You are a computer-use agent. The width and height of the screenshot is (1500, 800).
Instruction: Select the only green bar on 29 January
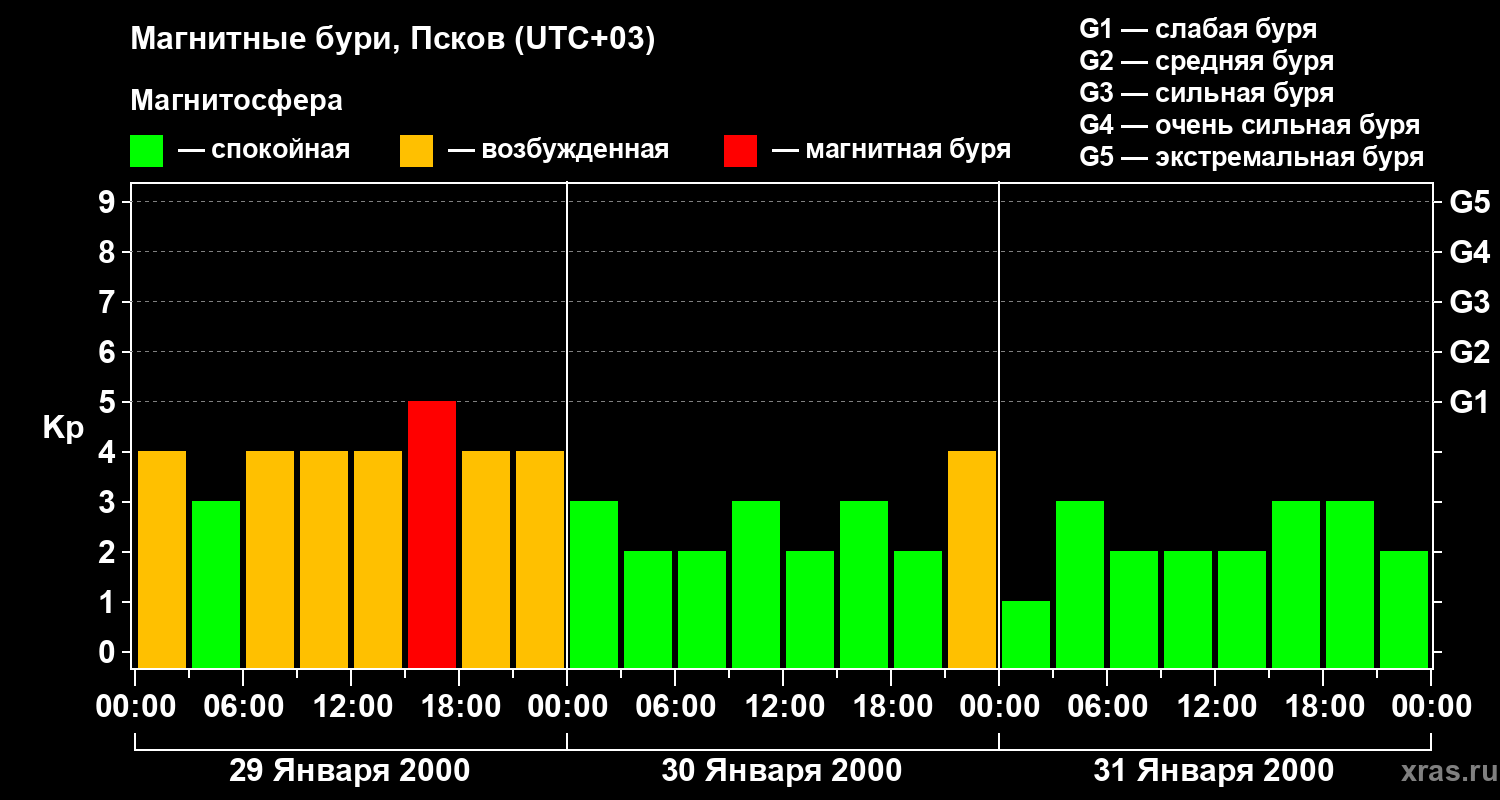(x=216, y=585)
